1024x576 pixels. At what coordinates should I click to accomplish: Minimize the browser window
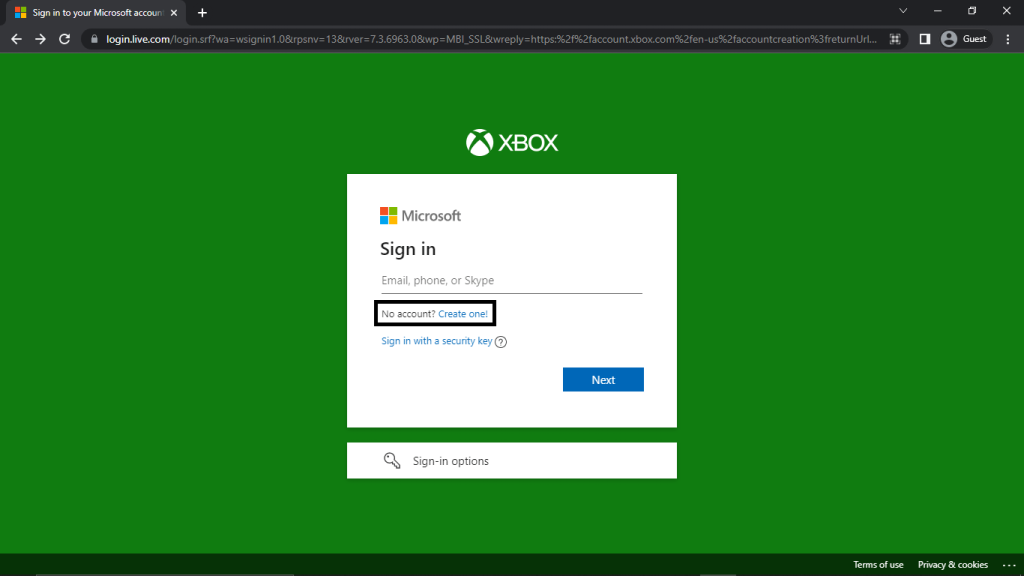click(938, 11)
